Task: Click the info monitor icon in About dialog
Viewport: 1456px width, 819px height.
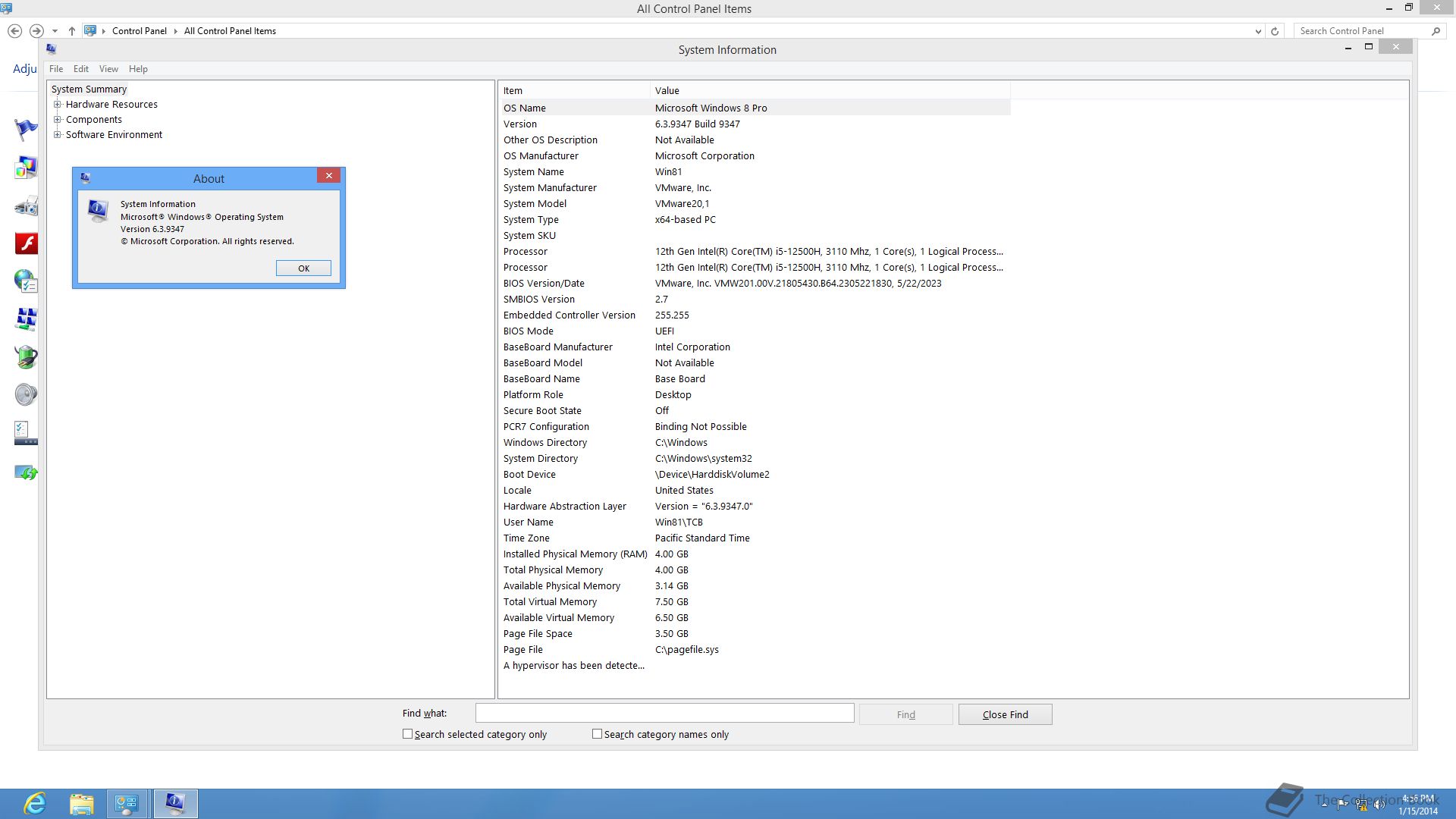Action: (98, 210)
